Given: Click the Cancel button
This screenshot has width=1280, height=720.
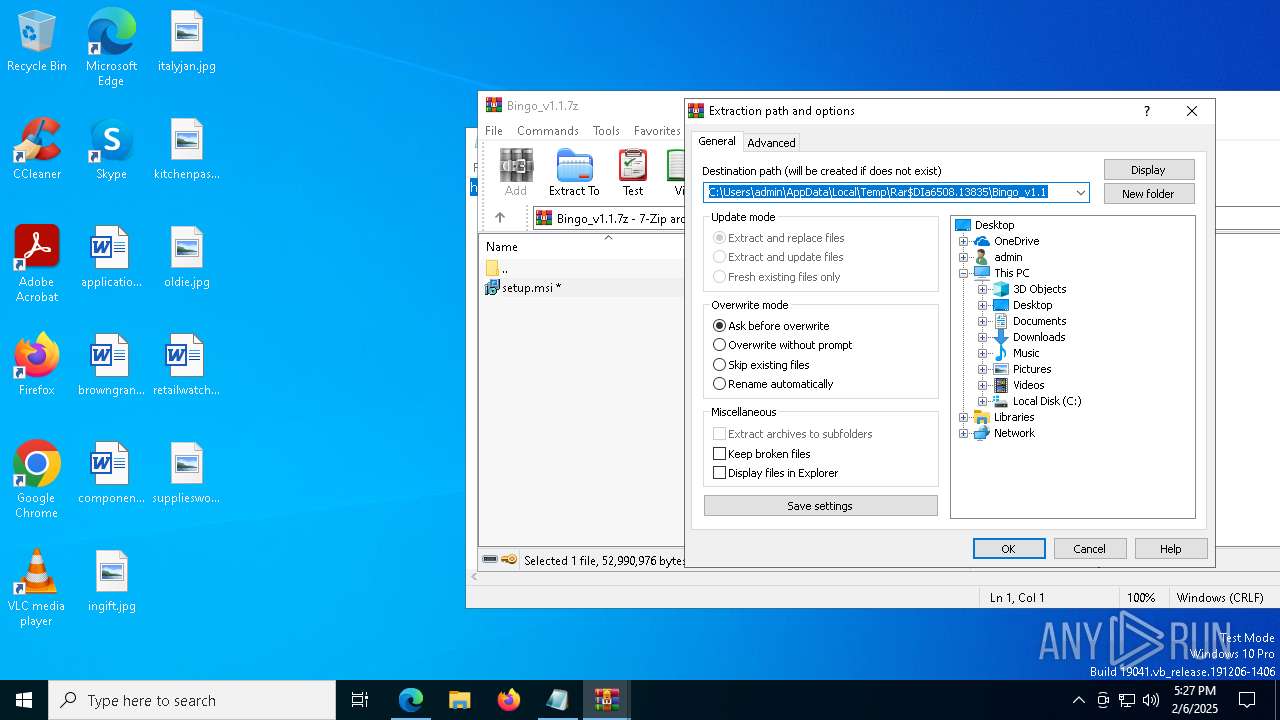Looking at the screenshot, I should tap(1090, 549).
